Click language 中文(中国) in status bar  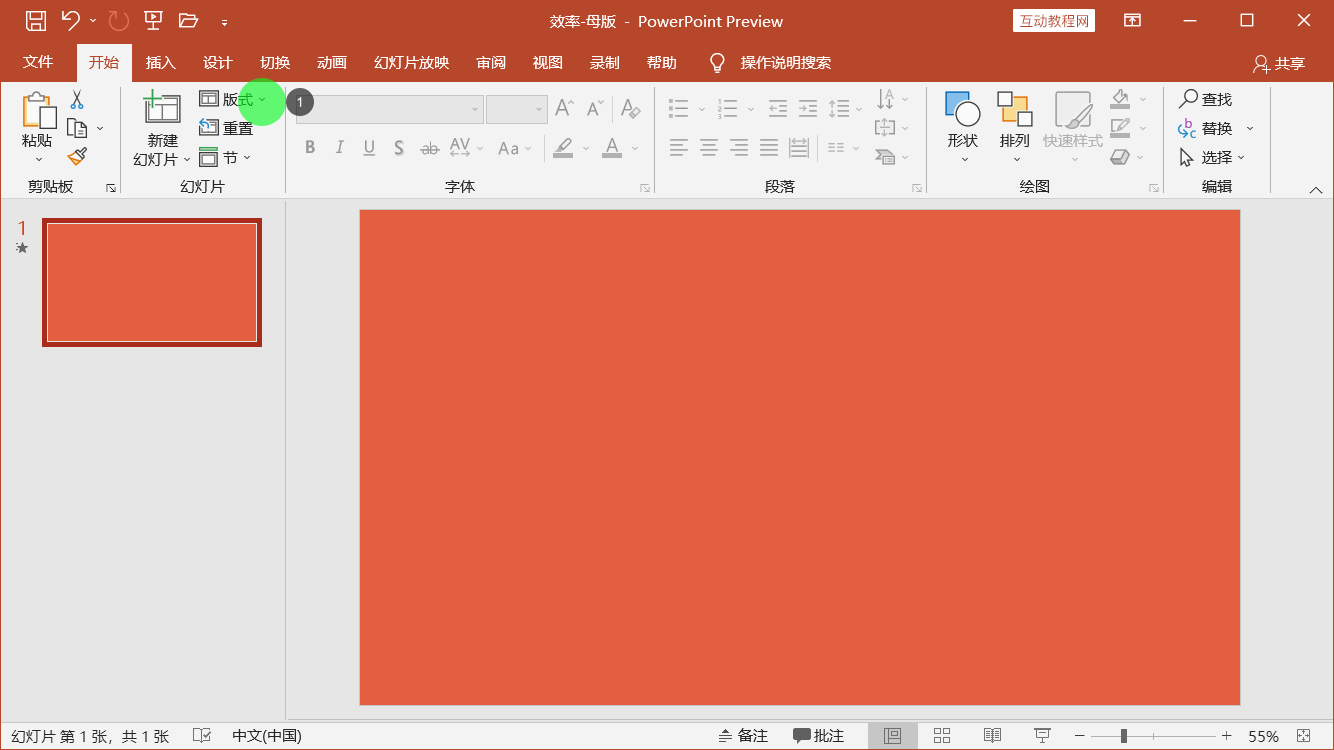[x=267, y=736]
